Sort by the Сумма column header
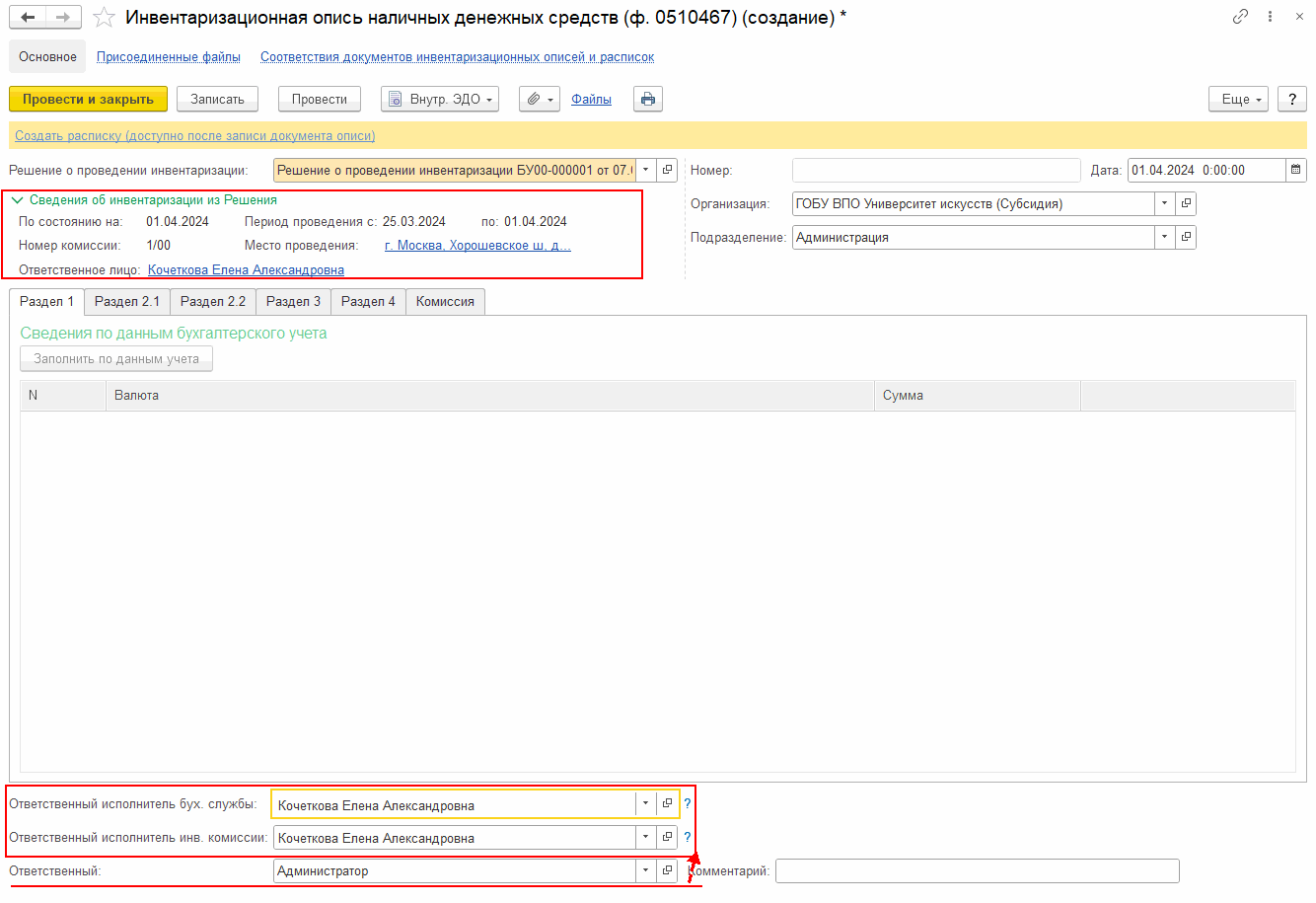 (978, 395)
